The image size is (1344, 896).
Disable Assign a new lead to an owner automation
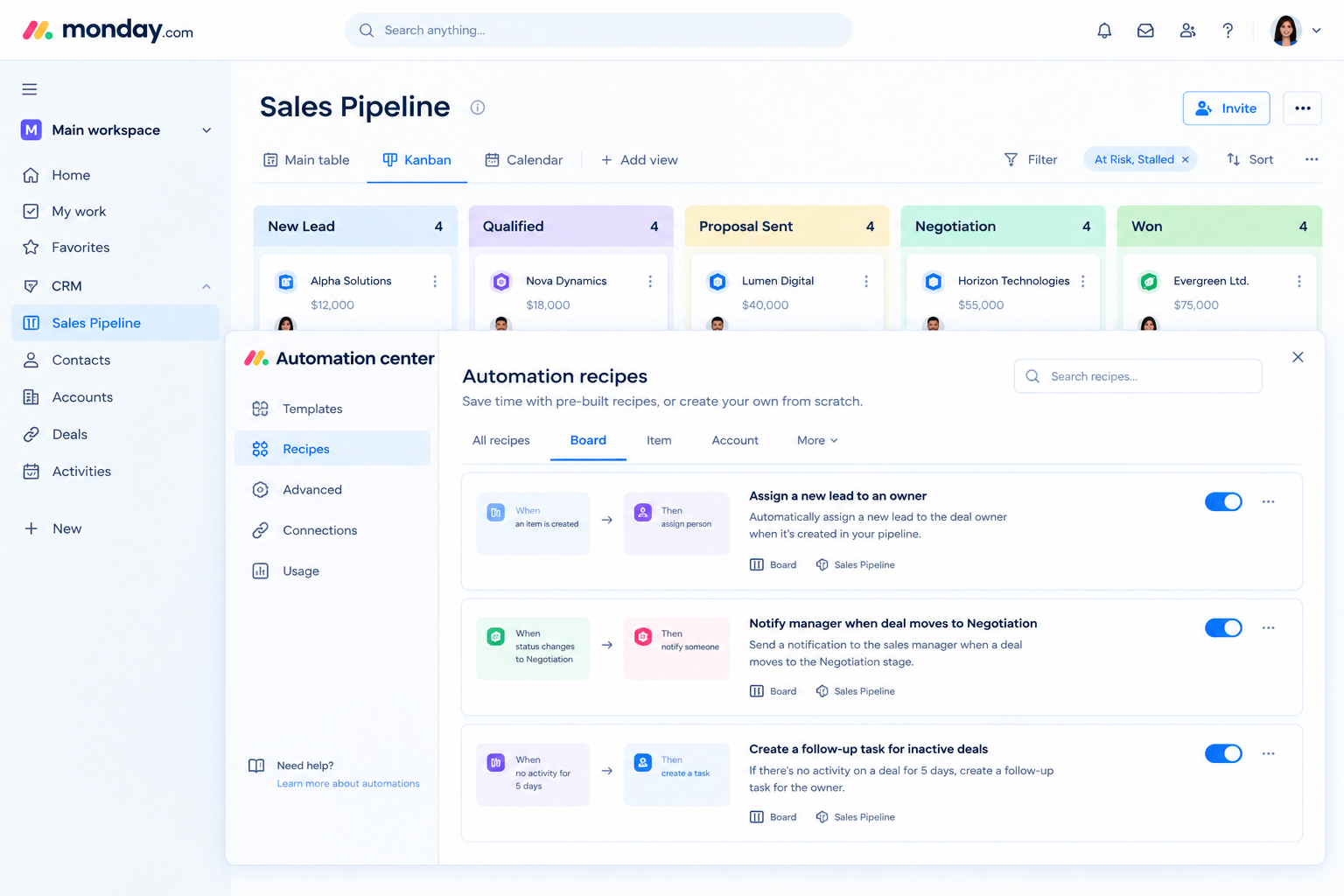1223,501
